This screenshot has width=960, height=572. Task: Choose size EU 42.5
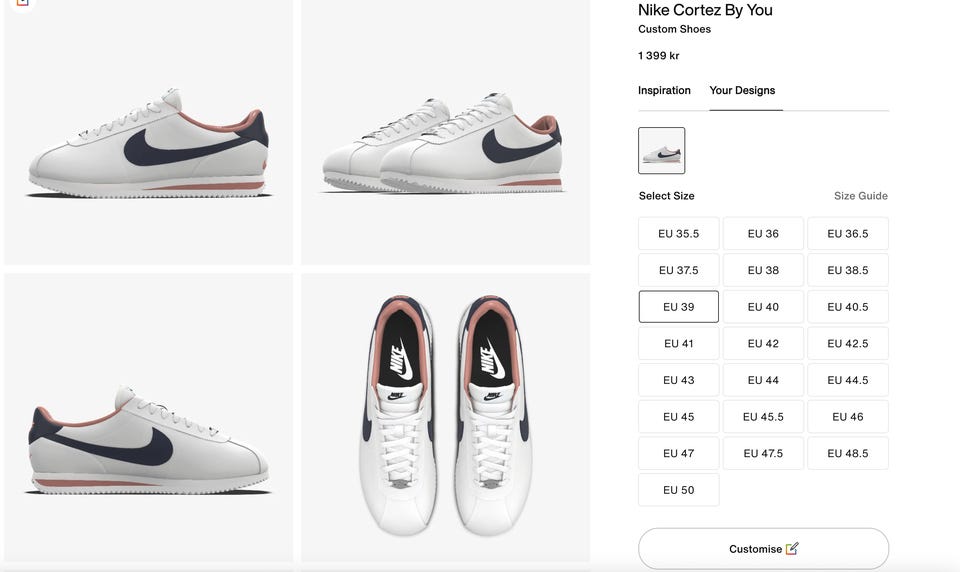point(847,344)
